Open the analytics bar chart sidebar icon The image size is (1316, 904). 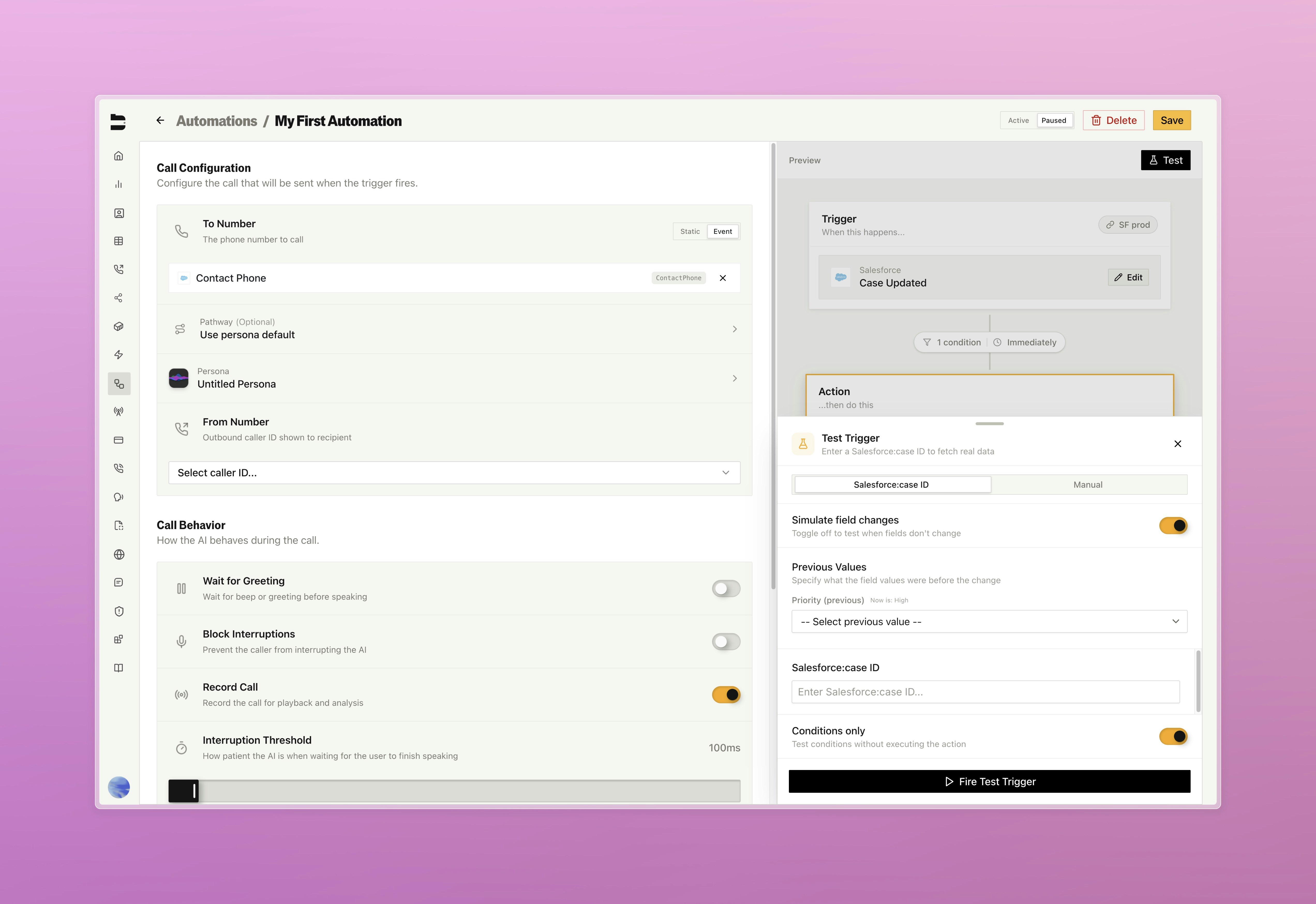(x=118, y=184)
